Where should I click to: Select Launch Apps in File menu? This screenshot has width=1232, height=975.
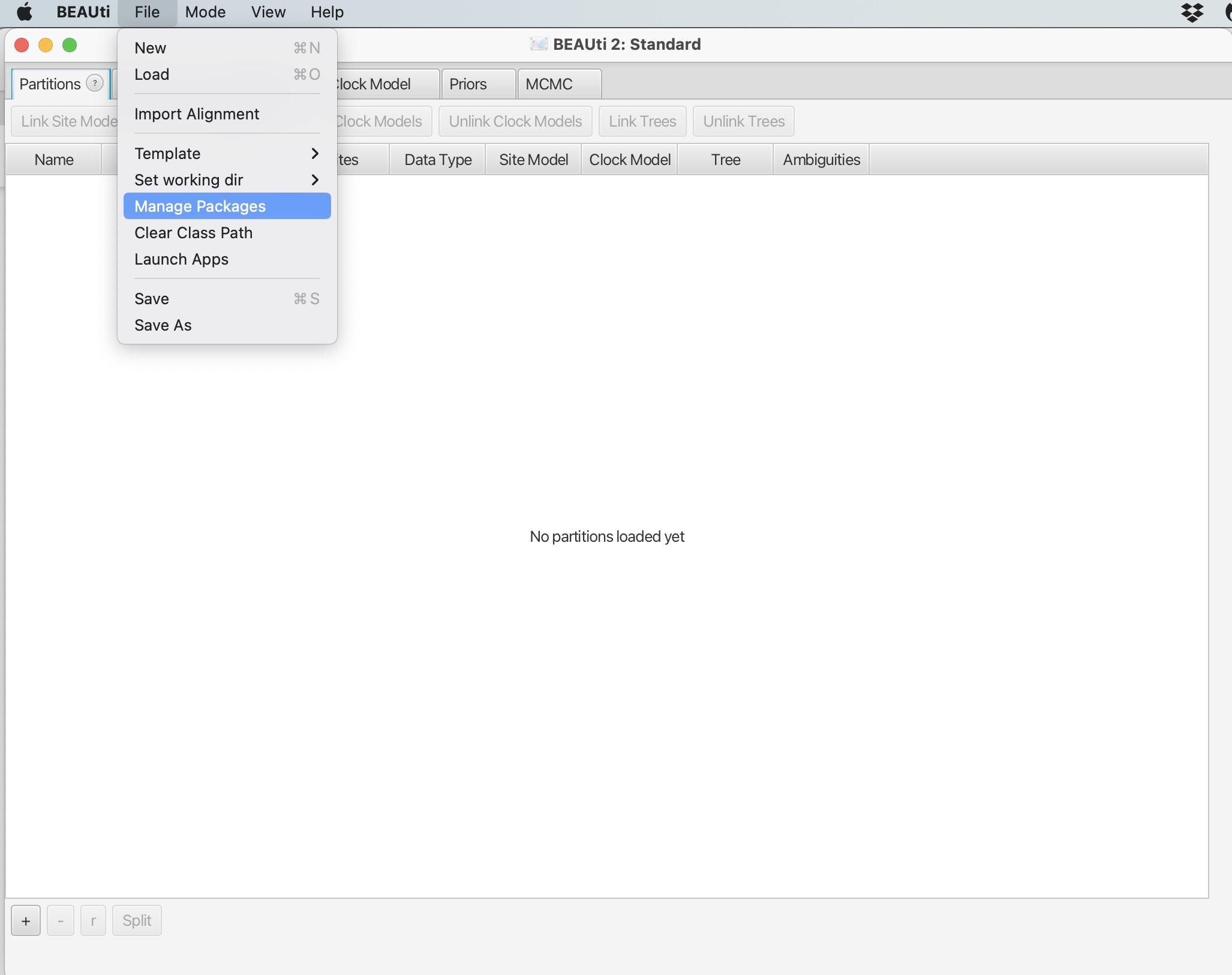(181, 259)
